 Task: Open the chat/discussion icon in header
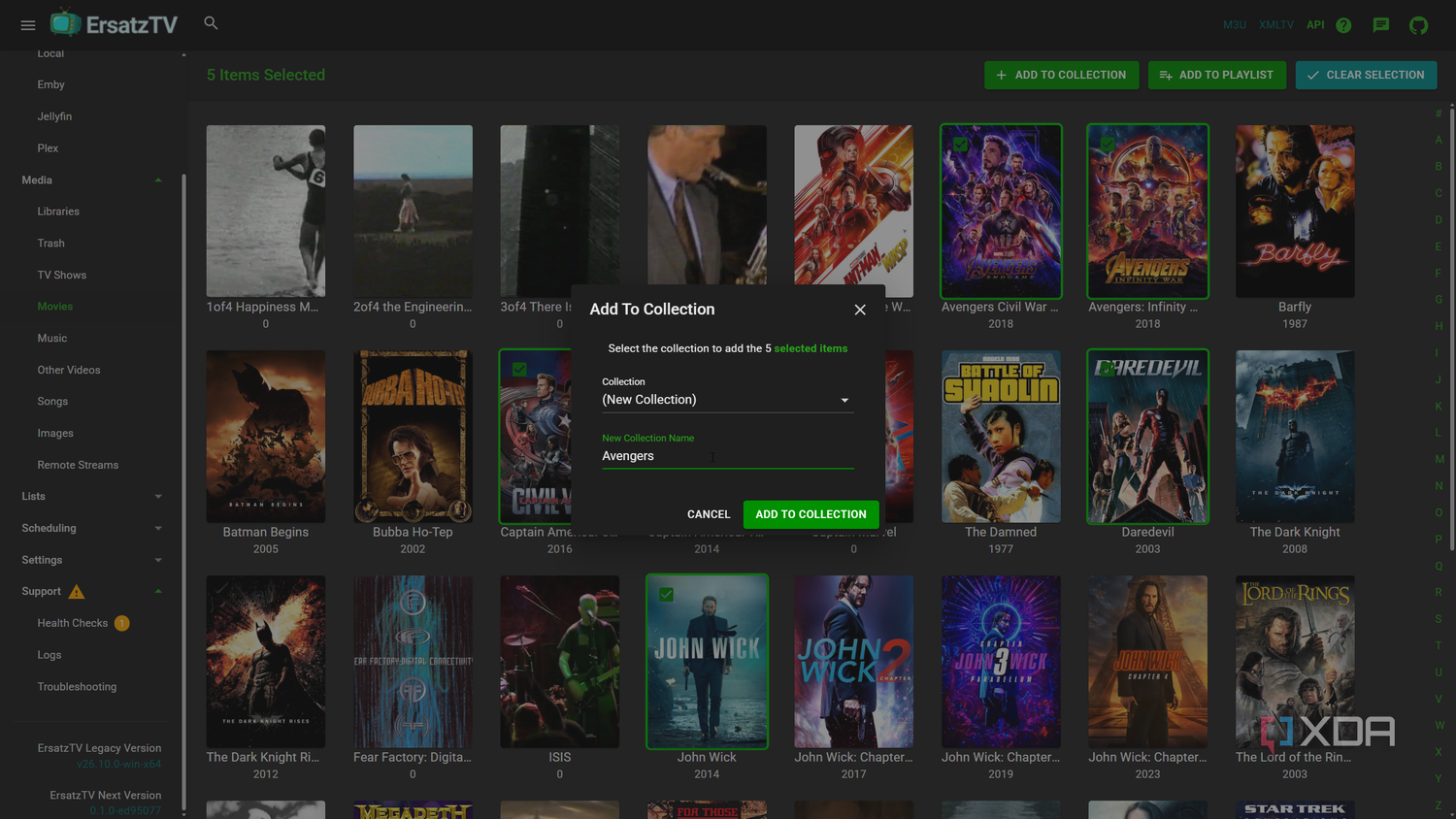[x=1381, y=25]
